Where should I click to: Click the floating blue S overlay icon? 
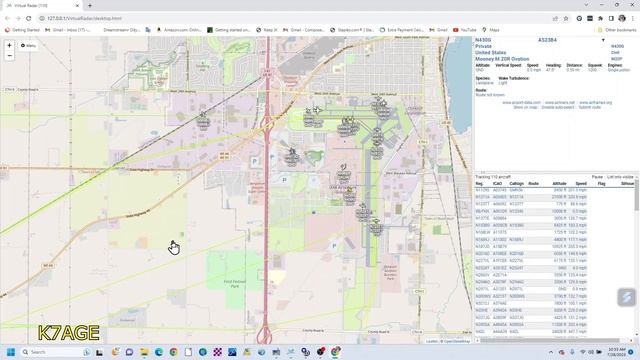(x=627, y=297)
